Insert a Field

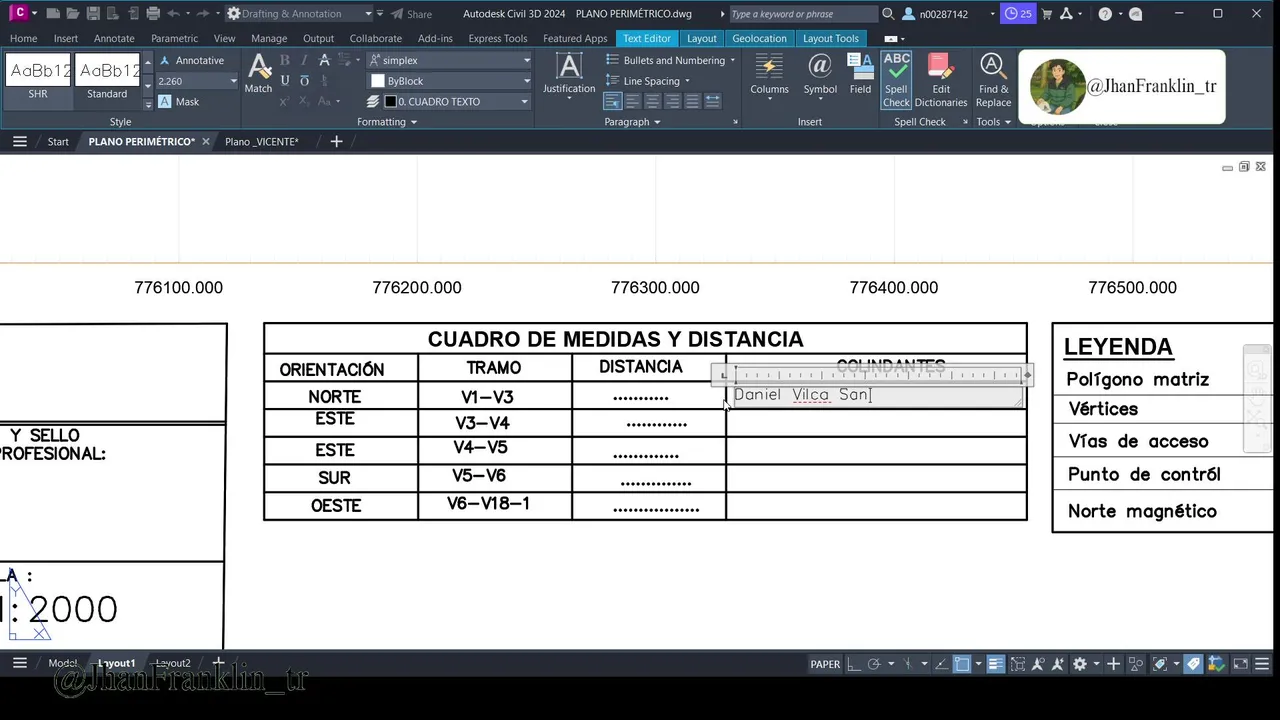coord(860,75)
